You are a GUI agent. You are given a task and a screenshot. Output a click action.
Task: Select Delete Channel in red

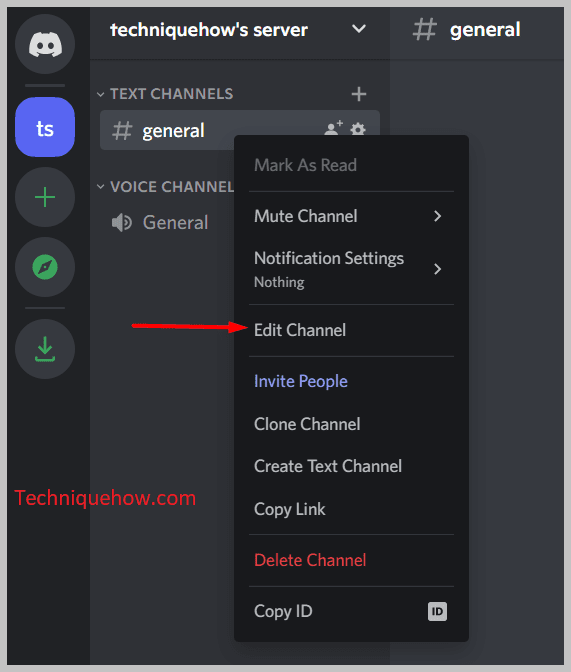352,560
